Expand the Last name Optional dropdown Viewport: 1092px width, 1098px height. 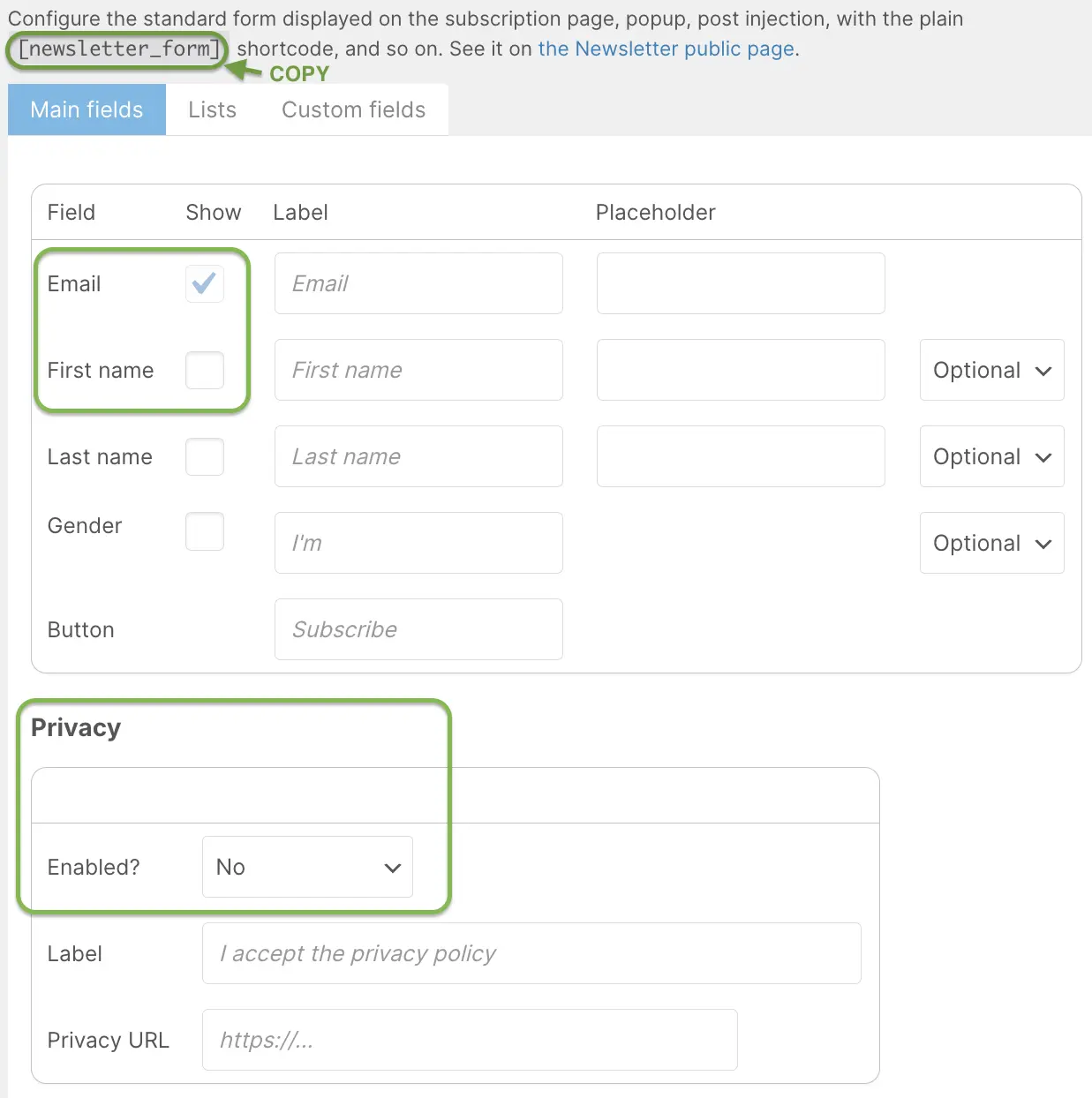click(x=990, y=456)
